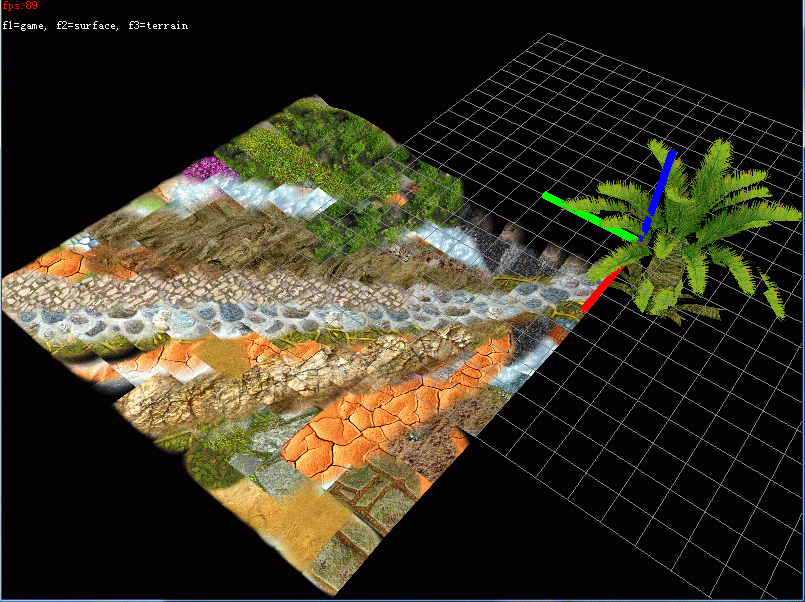This screenshot has height=602, width=805.
Task: Click the purple flower terrain patch
Action: [x=206, y=168]
